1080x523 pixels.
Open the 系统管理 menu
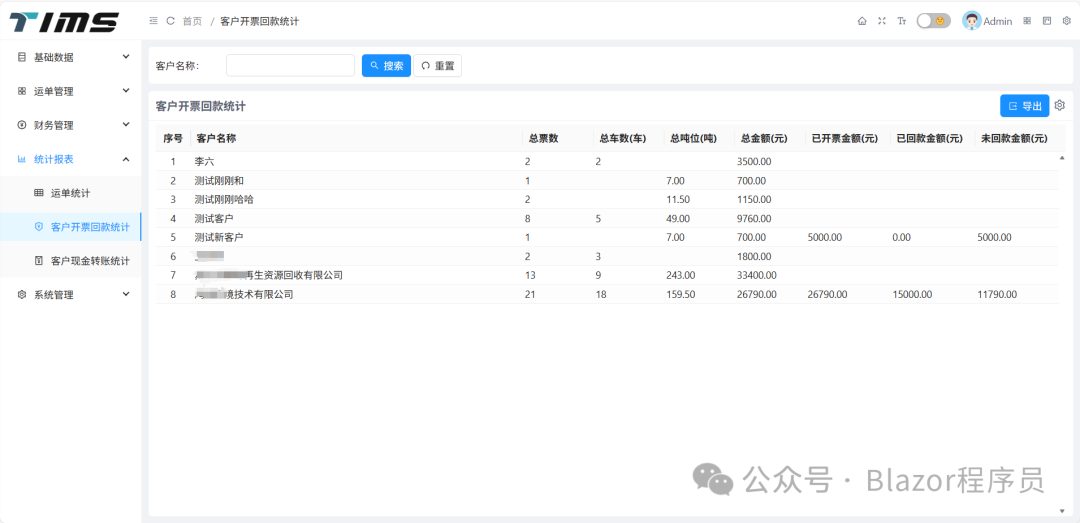(70, 294)
